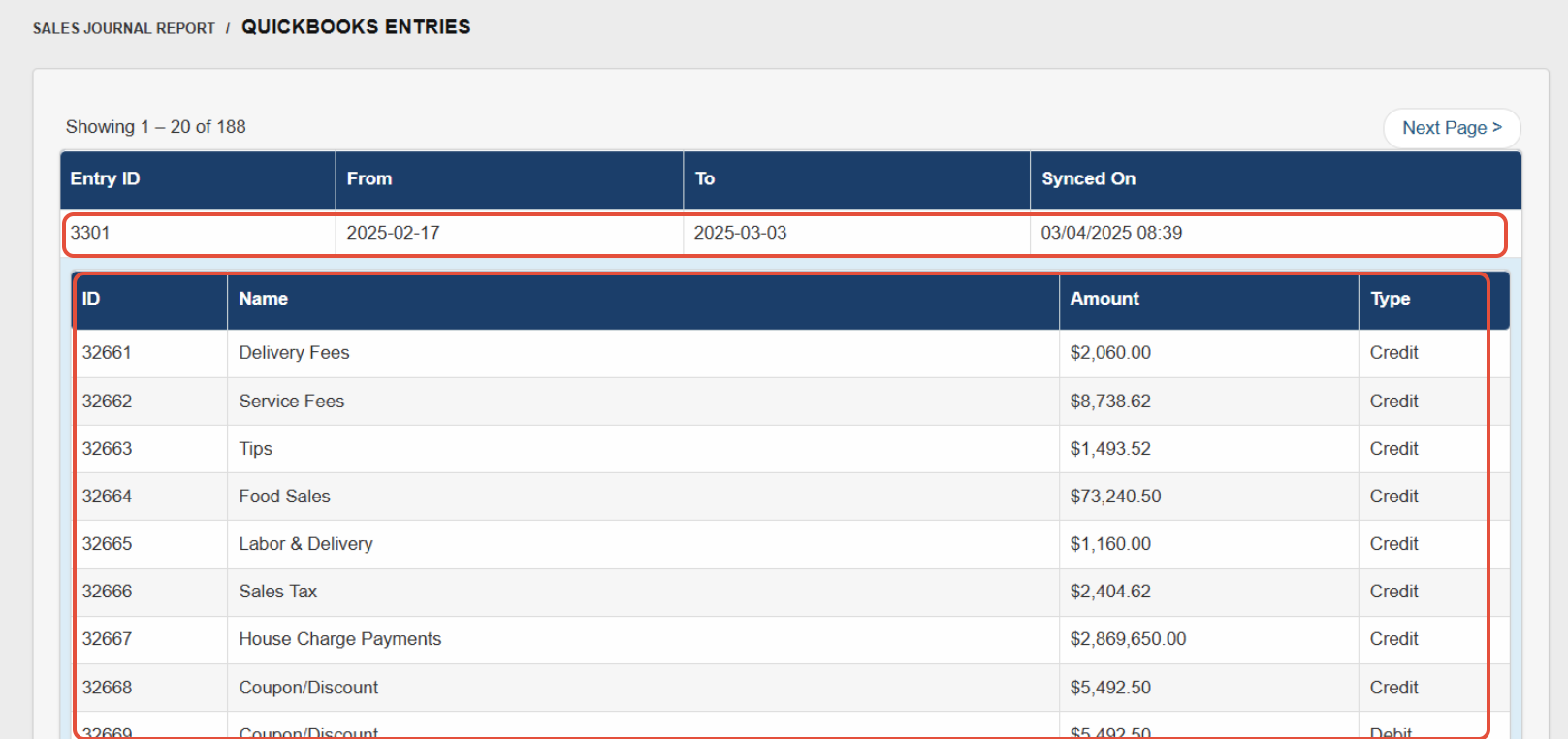The height and width of the screenshot is (739, 1568).
Task: Click the amount $2,869,650.00
Action: coord(1128,639)
